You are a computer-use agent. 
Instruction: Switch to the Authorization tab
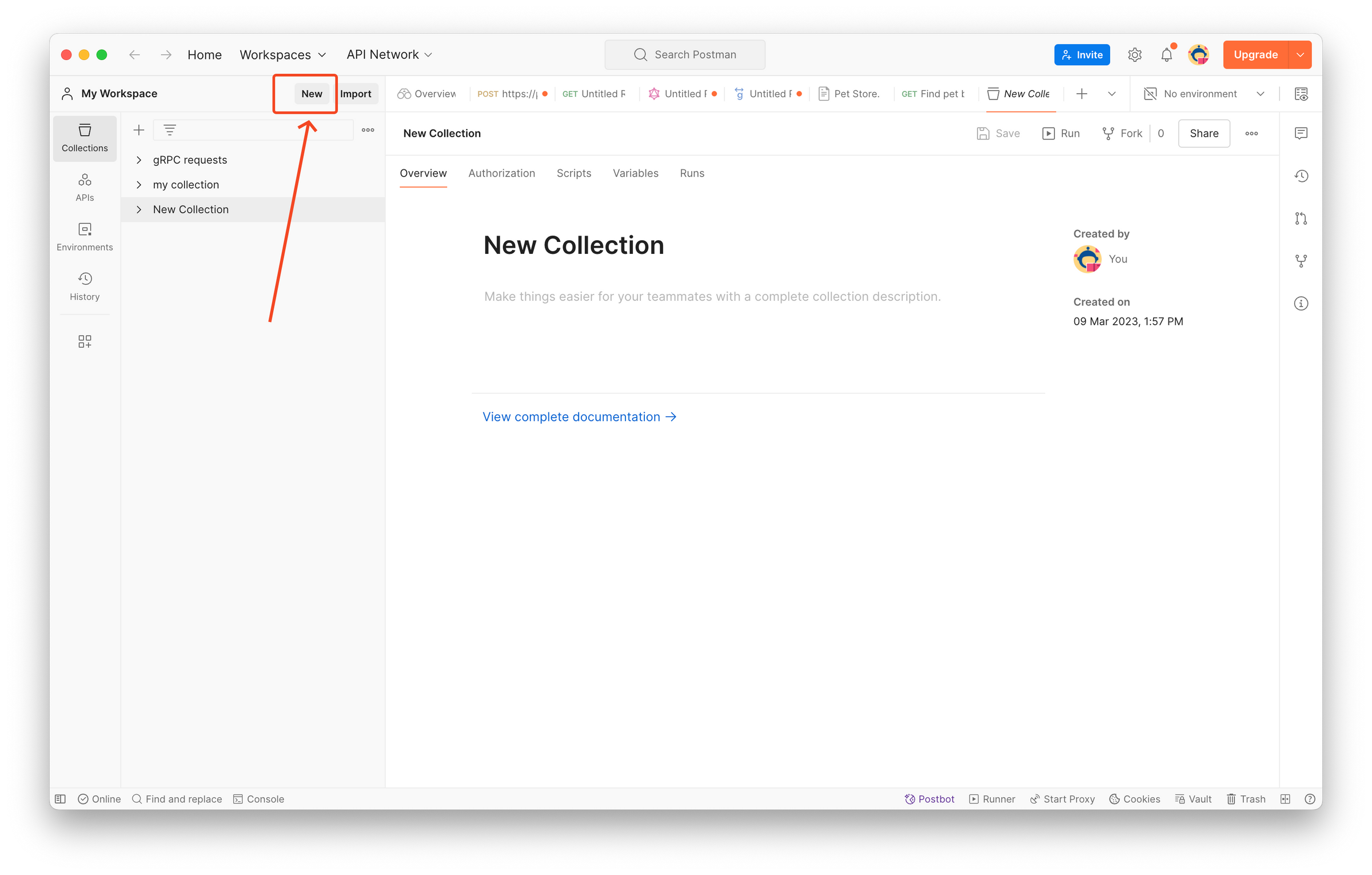[x=501, y=173]
